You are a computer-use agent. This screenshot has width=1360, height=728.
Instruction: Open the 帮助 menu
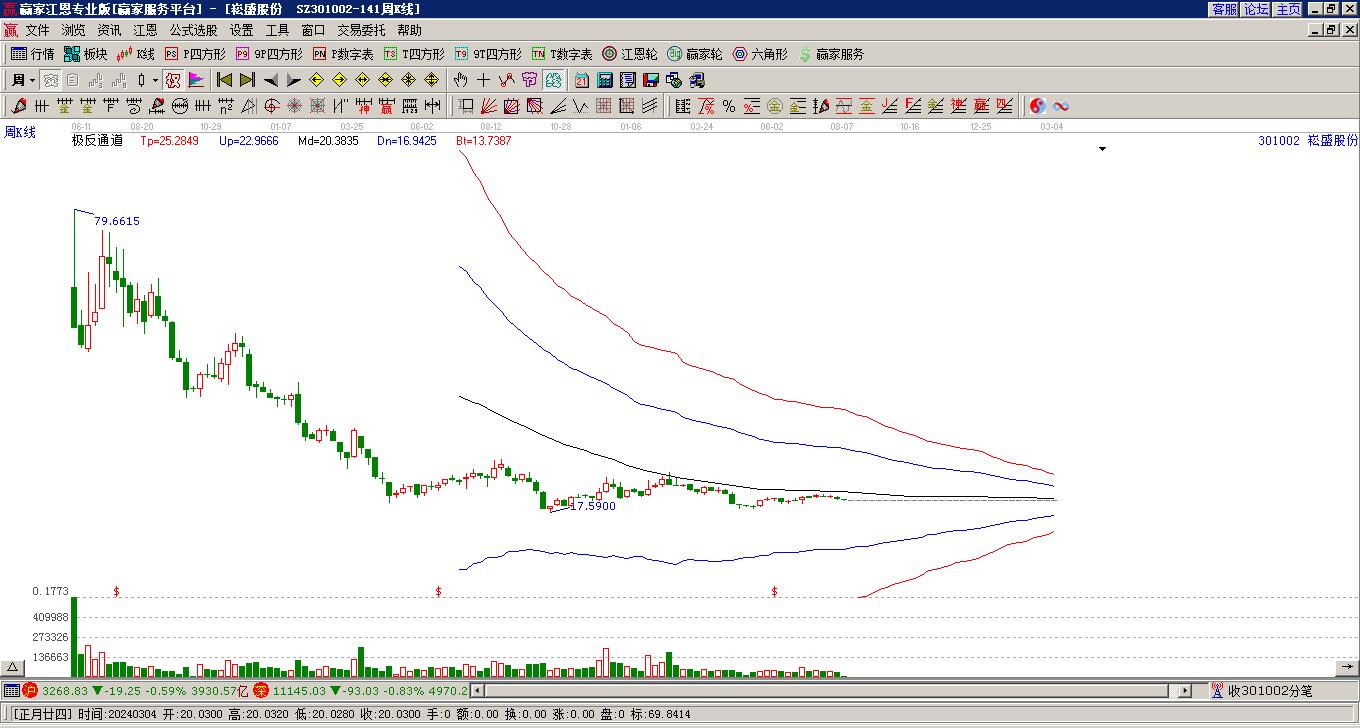click(409, 30)
